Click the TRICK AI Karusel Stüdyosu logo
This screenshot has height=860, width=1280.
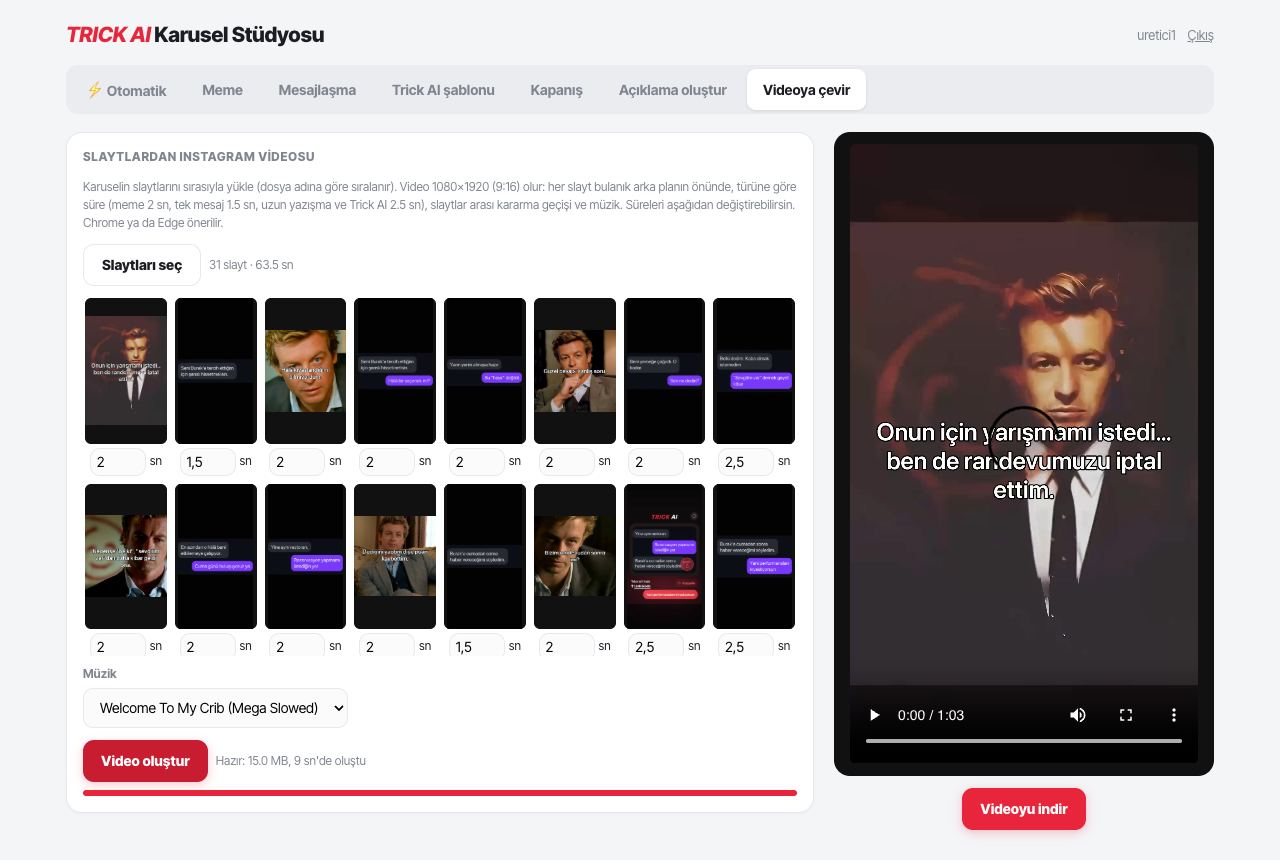[195, 35]
